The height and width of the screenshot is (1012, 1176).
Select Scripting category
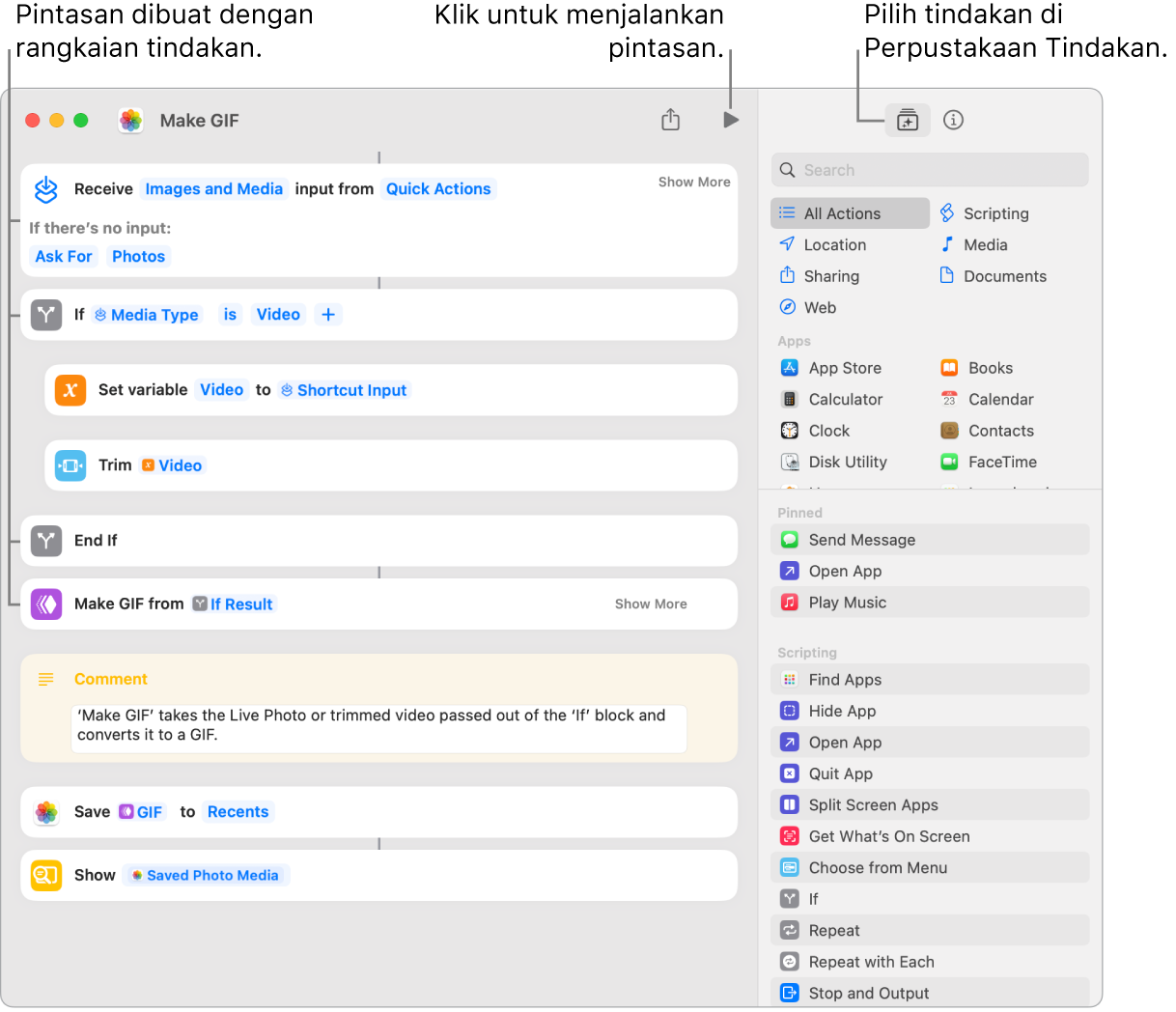pos(985,213)
